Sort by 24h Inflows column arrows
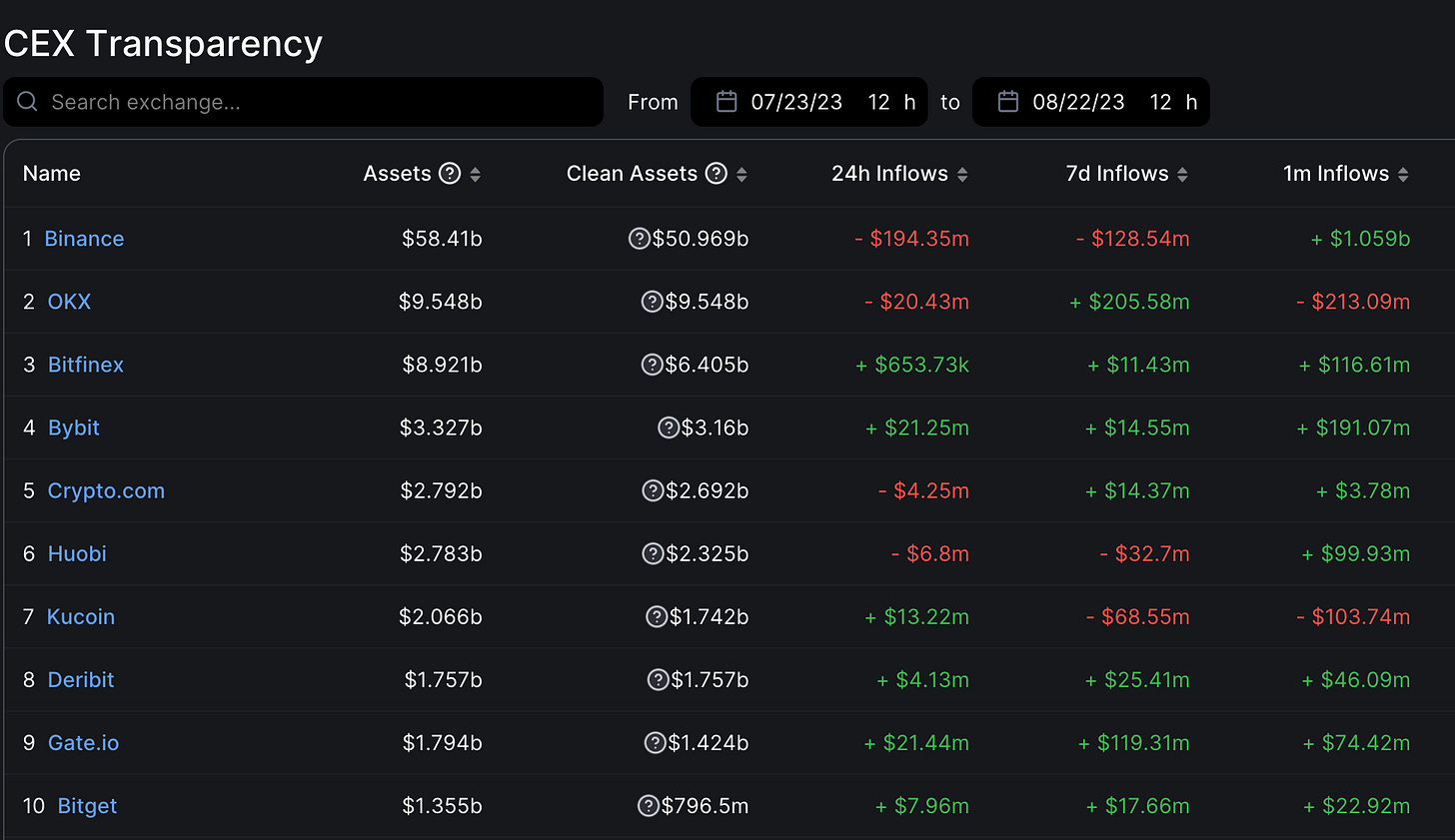1455x840 pixels. coord(962,175)
